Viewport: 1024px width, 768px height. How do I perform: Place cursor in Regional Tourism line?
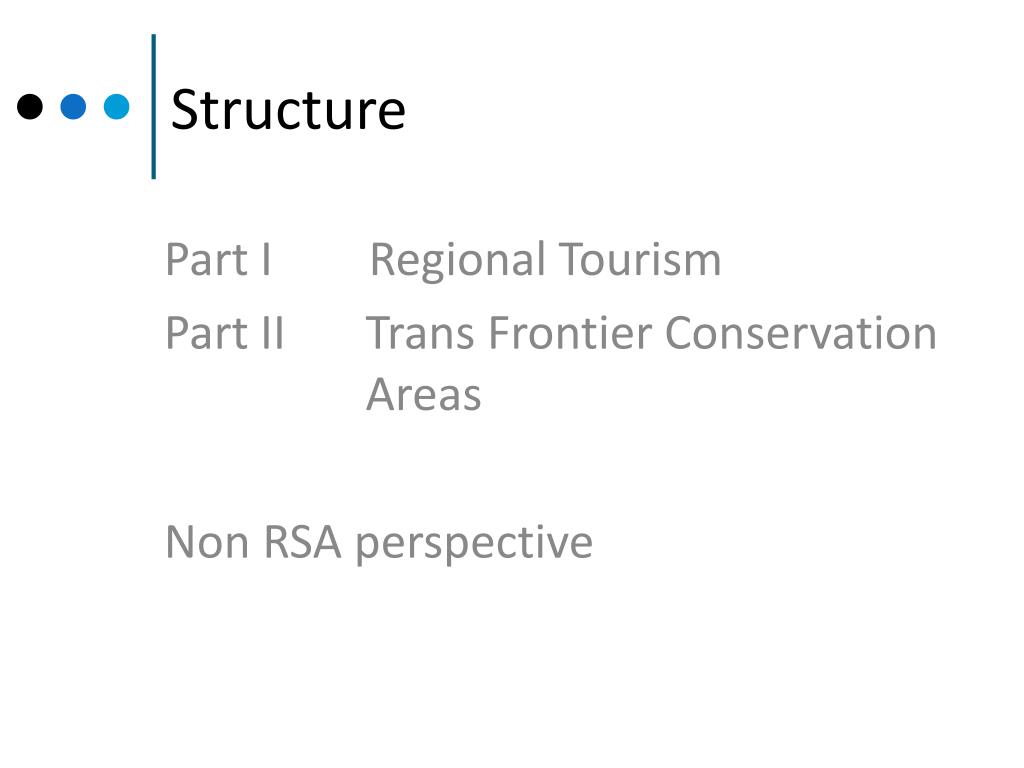(x=545, y=262)
